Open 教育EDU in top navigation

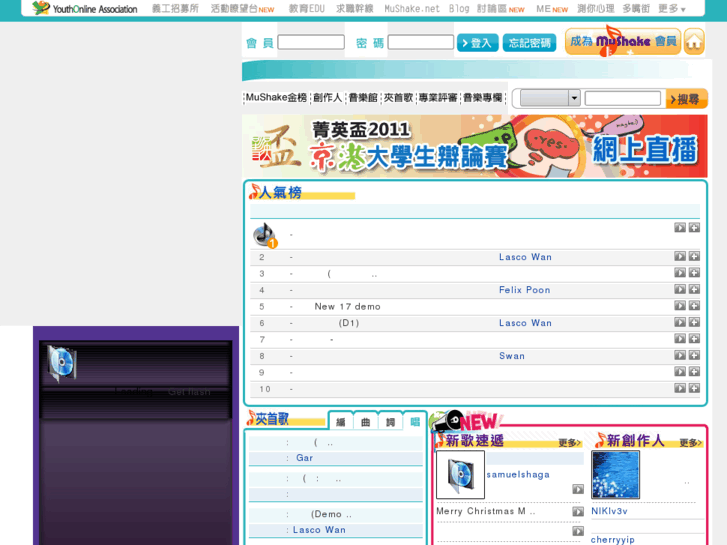point(306,8)
